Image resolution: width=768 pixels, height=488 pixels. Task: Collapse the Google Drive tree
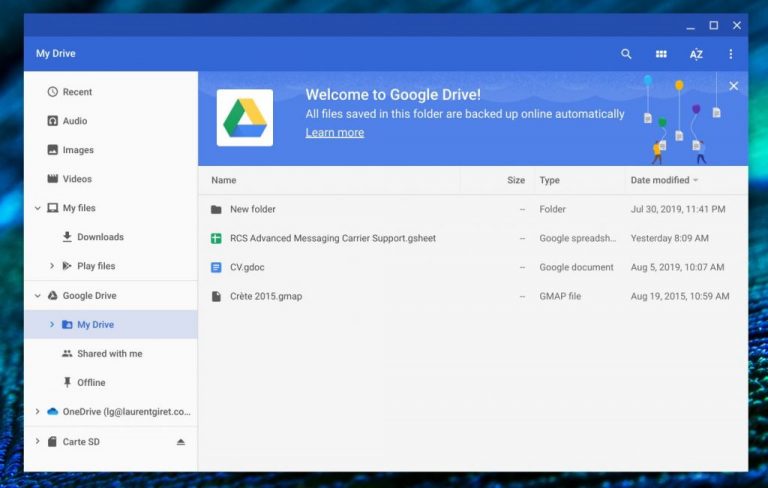click(38, 295)
